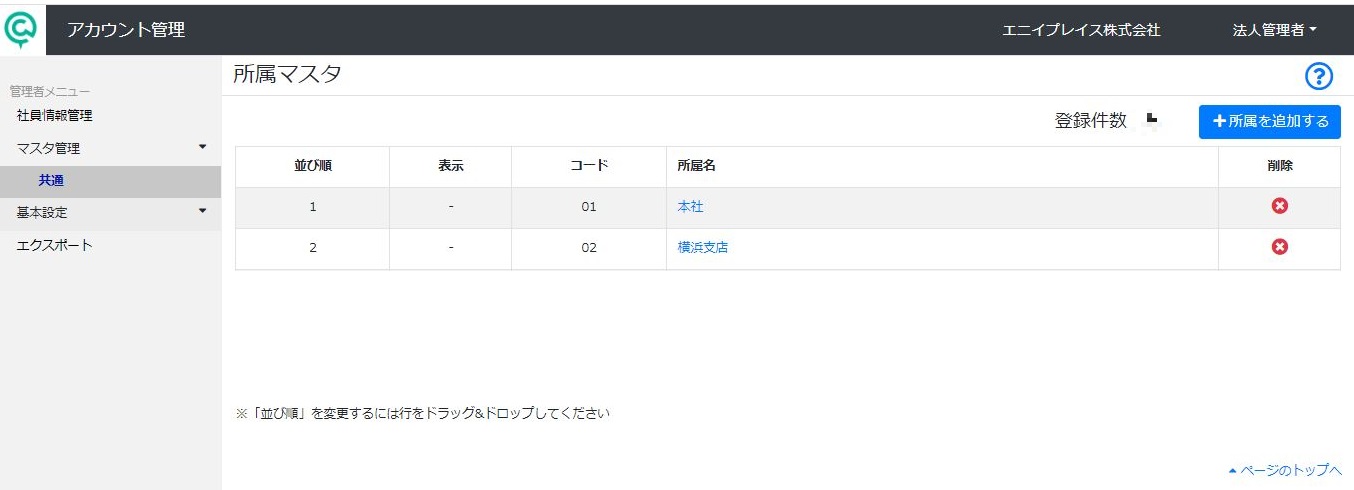Click sort order cell 2
The image size is (1354, 490).
coord(313,248)
